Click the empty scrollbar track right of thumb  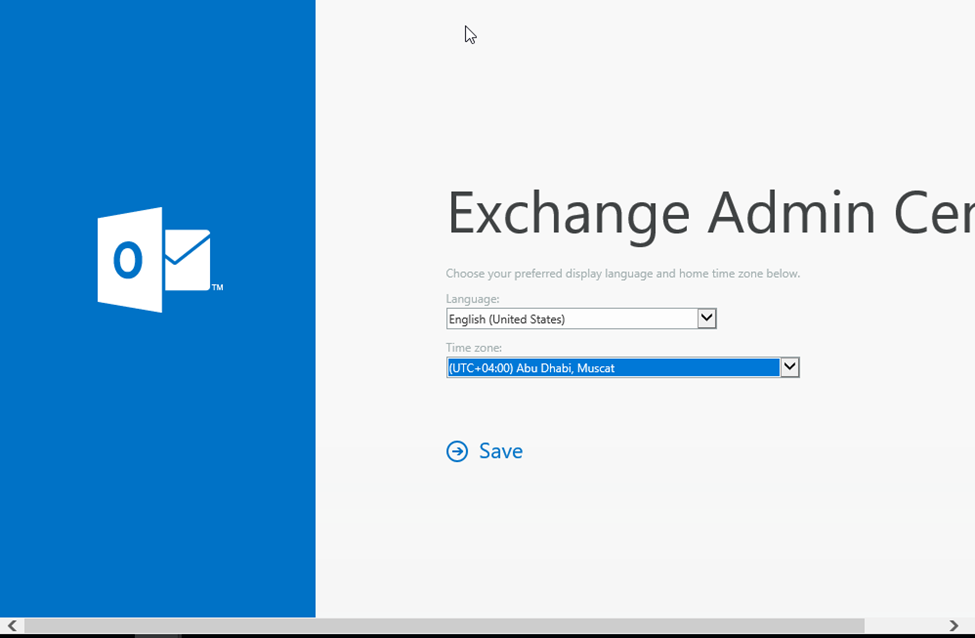(x=903, y=626)
